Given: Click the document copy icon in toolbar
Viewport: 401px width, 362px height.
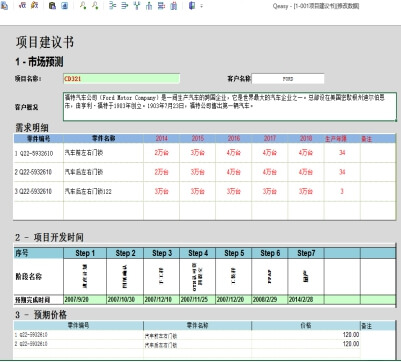Looking at the screenshot, I should (4, 6).
